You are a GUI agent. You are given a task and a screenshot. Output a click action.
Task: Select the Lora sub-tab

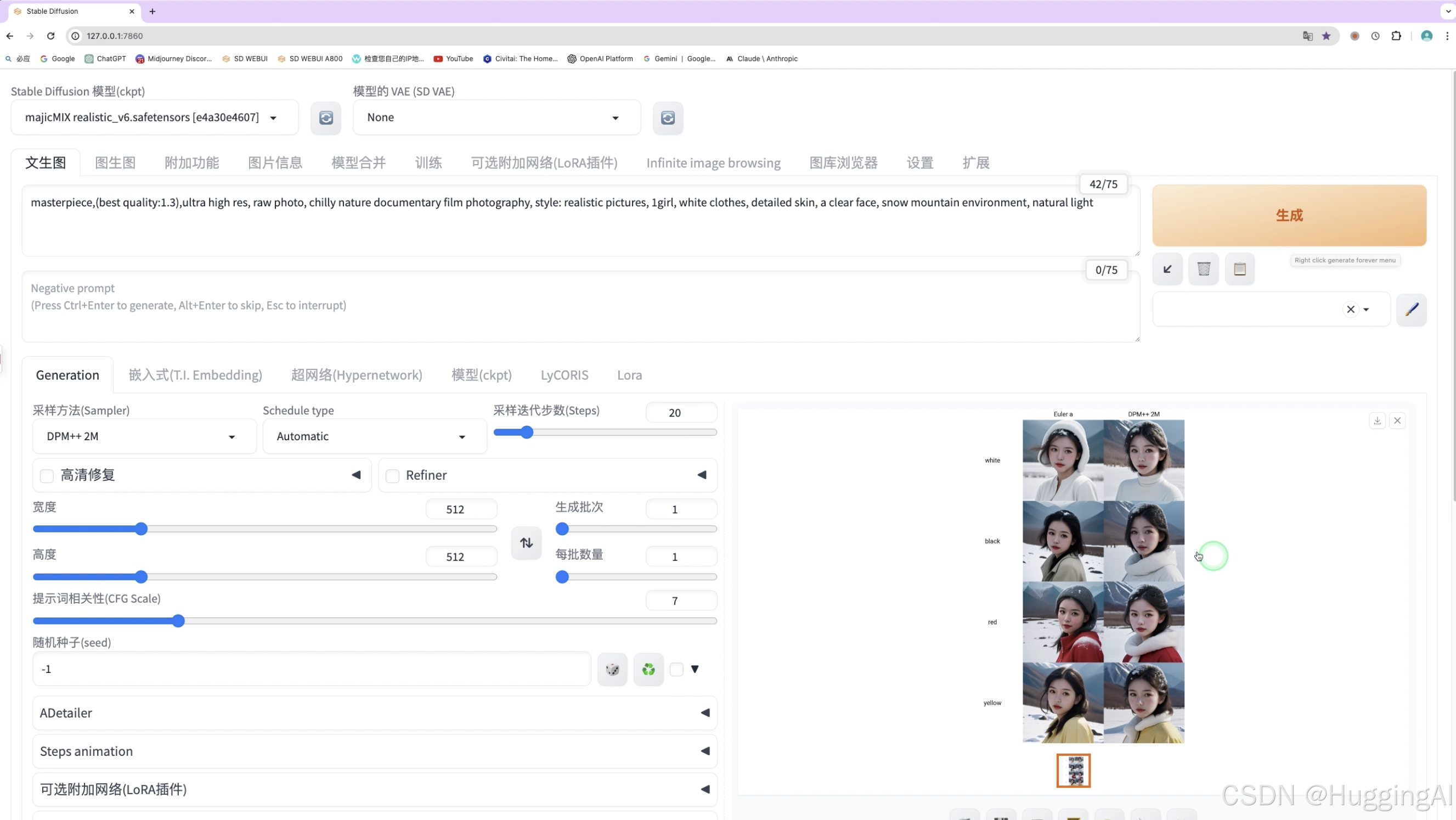[629, 375]
